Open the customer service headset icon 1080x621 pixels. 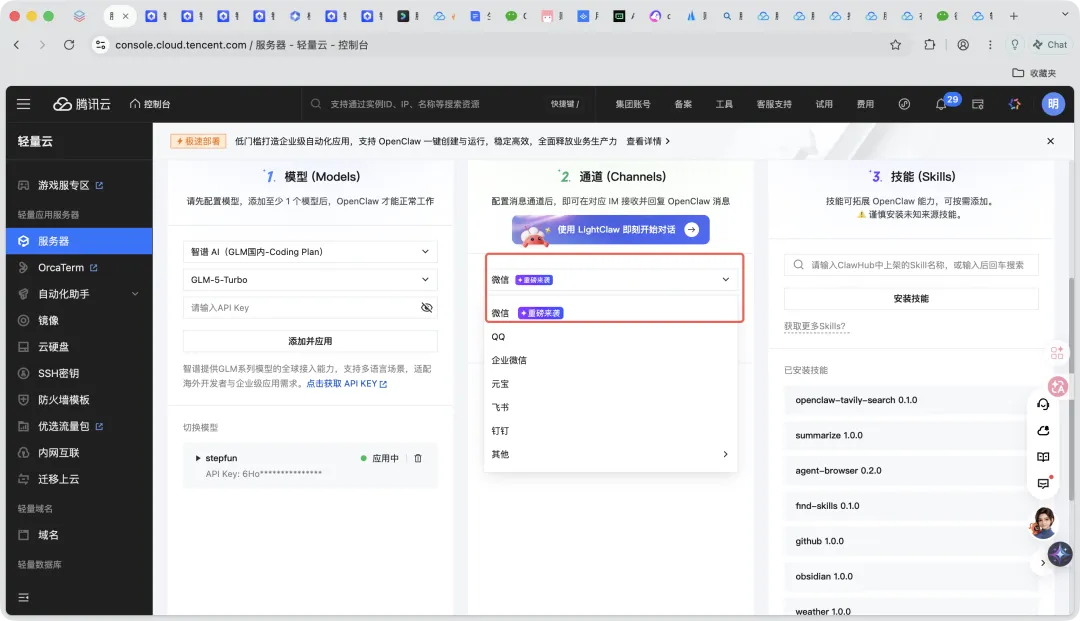pos(1043,404)
